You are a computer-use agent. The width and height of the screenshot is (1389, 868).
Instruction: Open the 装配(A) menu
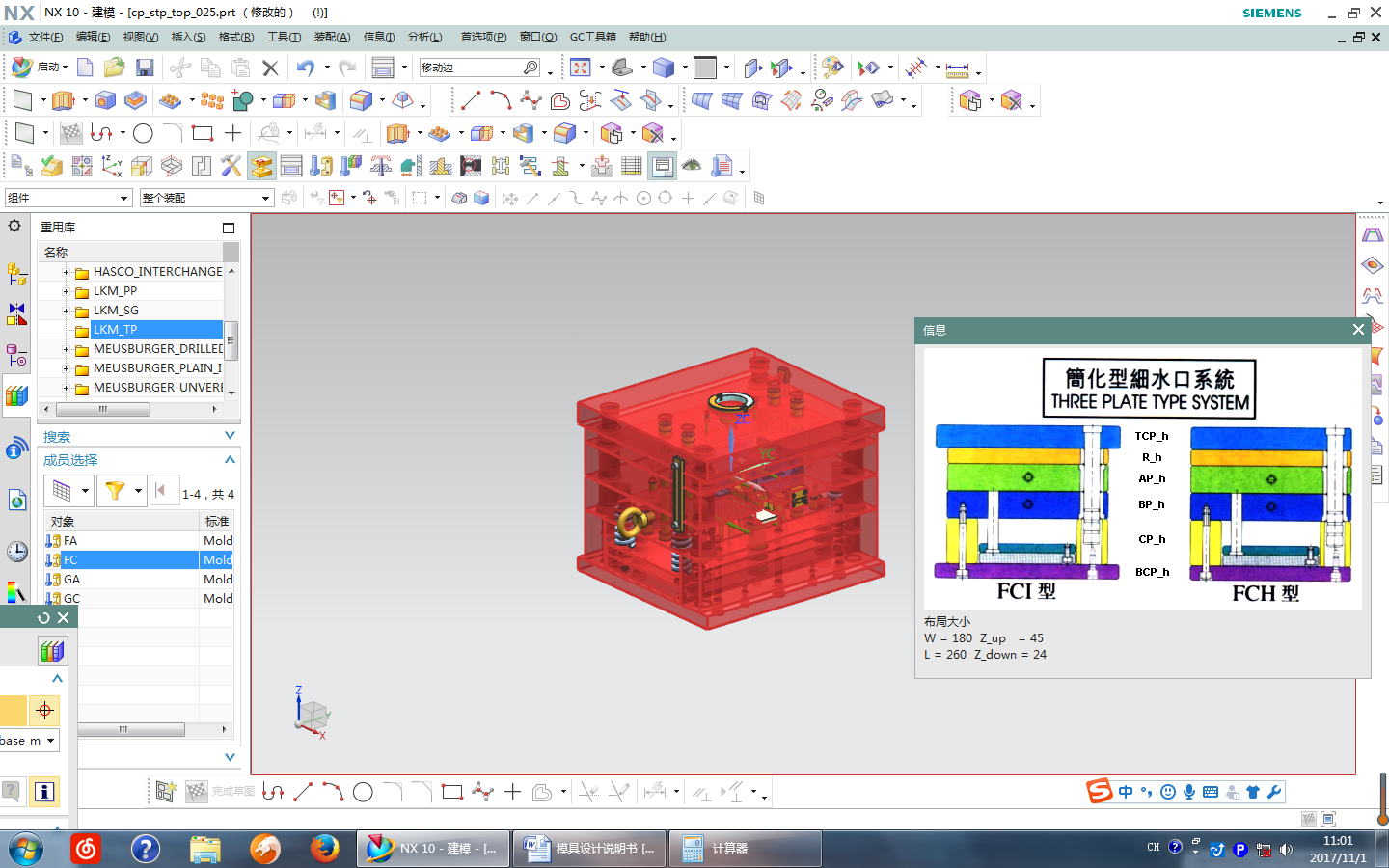coord(332,37)
